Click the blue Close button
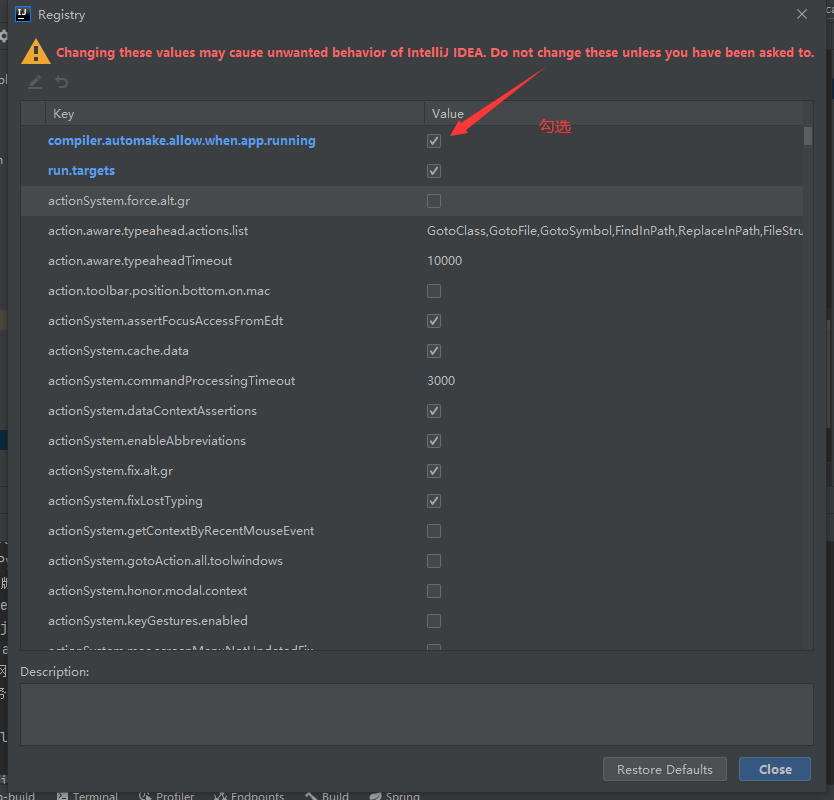834x800 pixels. 775,769
